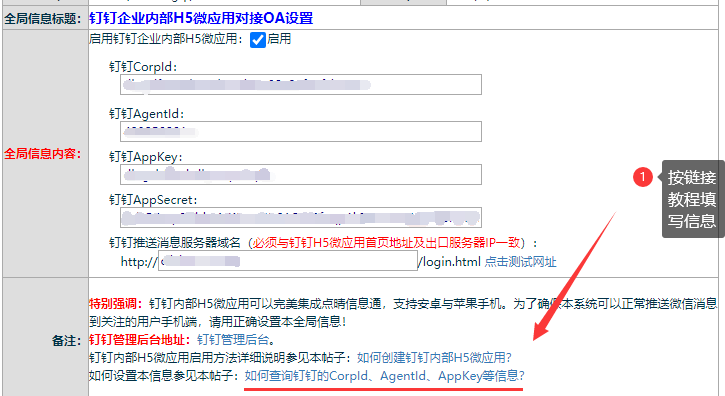Click the 钉钉企业内部H5微应用对接OA设置 title text
The image size is (725, 396).
pos(201,19)
